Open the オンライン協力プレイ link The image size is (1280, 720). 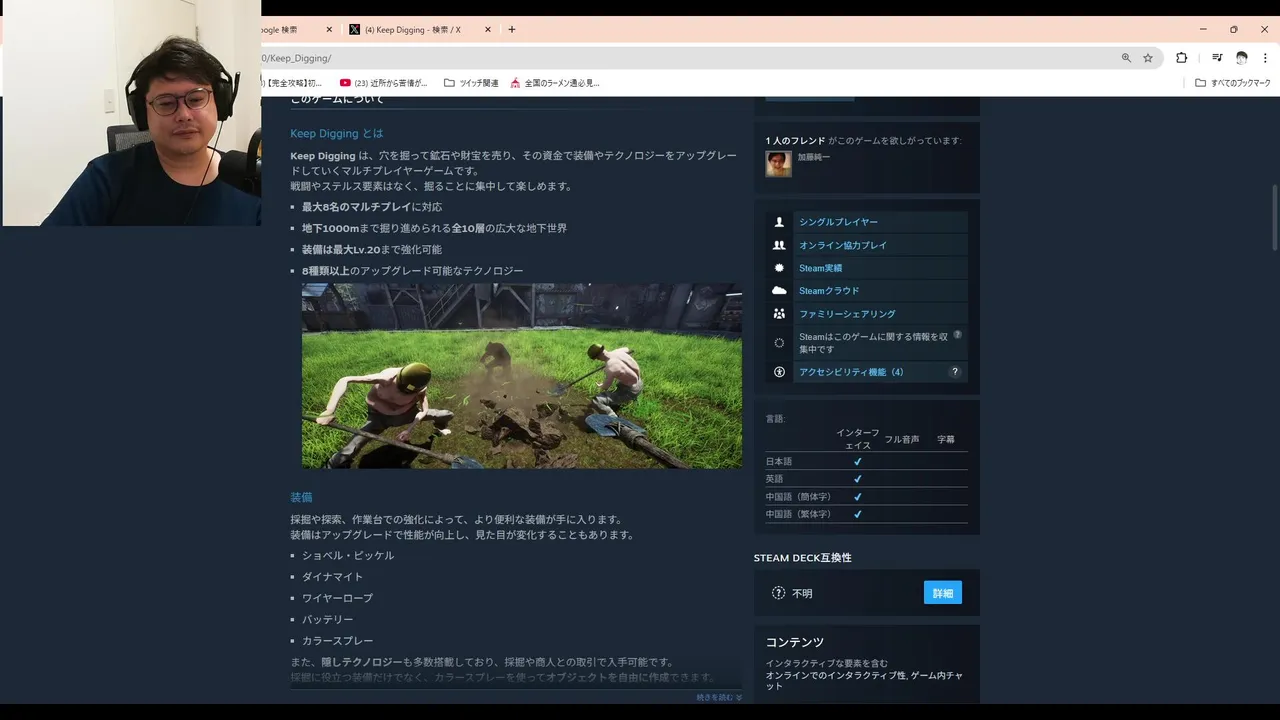pyautogui.click(x=843, y=245)
